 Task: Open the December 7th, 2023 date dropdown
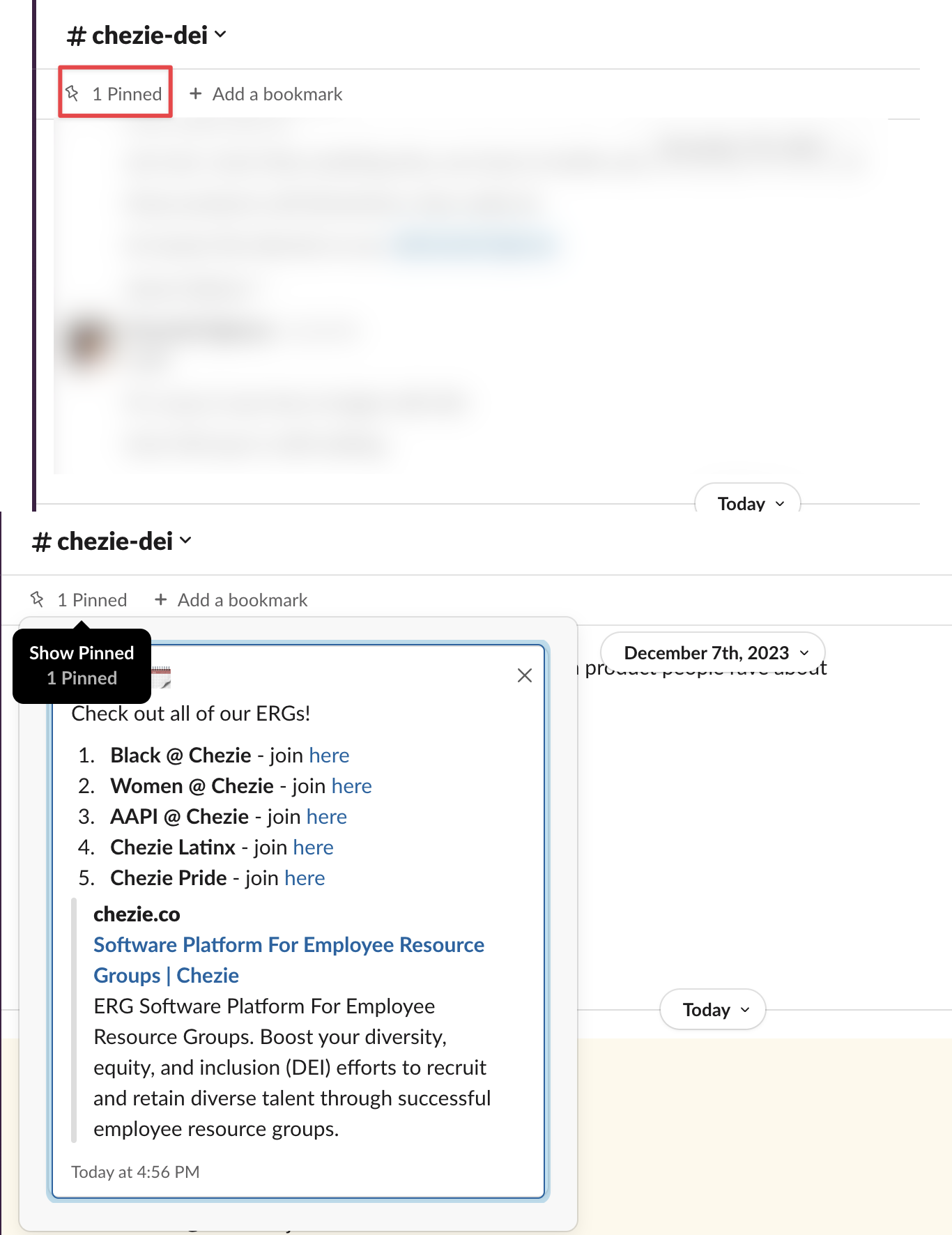[x=713, y=652]
